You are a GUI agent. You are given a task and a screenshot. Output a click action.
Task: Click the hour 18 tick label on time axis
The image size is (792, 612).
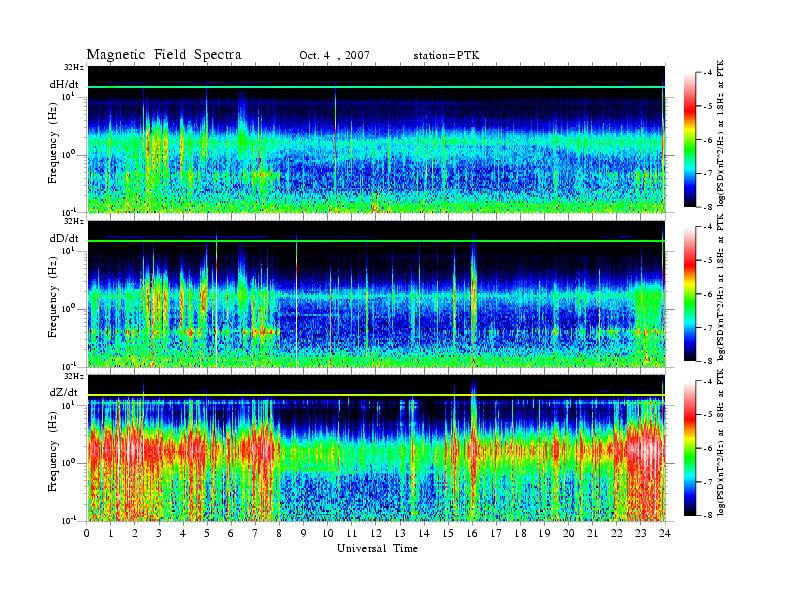coord(520,533)
